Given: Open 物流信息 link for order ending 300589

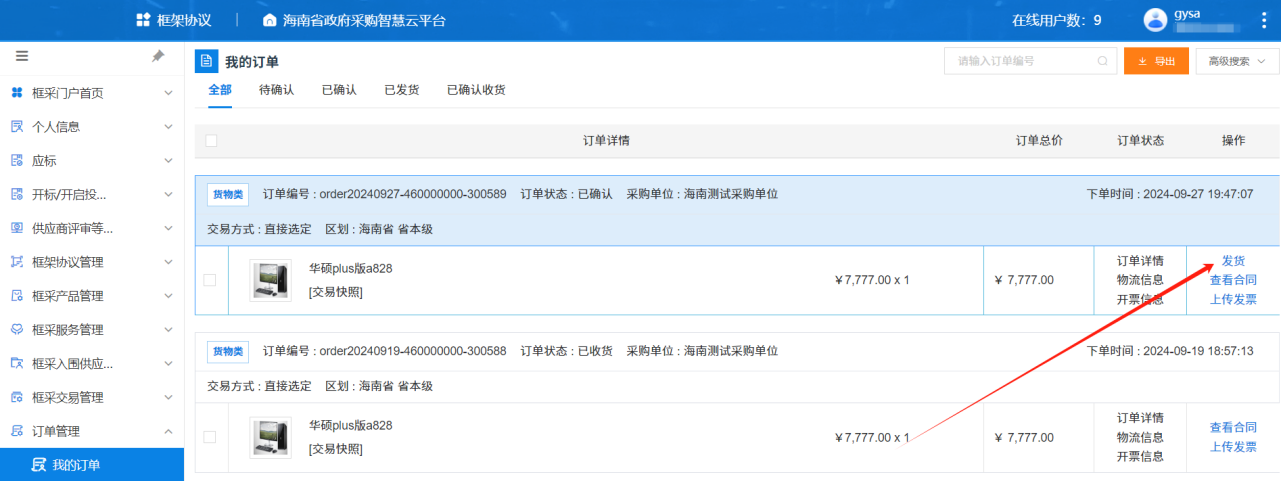Looking at the screenshot, I should coord(1140,280).
